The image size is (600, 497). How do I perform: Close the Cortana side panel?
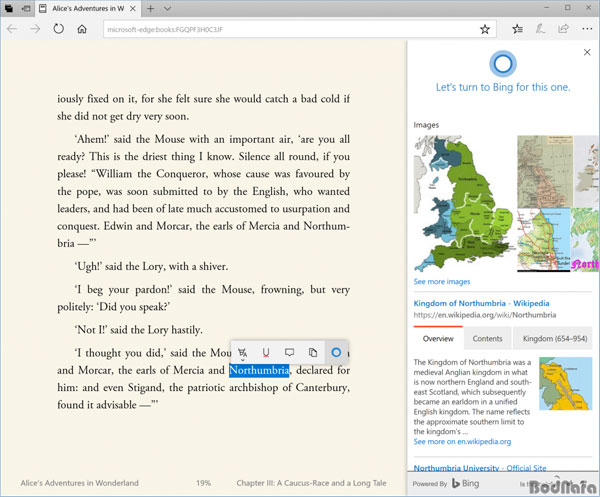tap(587, 52)
